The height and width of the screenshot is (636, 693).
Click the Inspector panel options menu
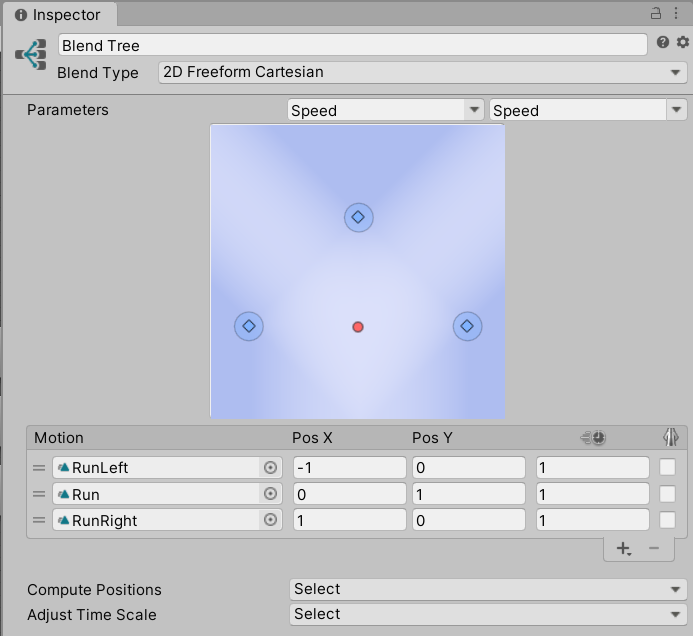(x=678, y=14)
